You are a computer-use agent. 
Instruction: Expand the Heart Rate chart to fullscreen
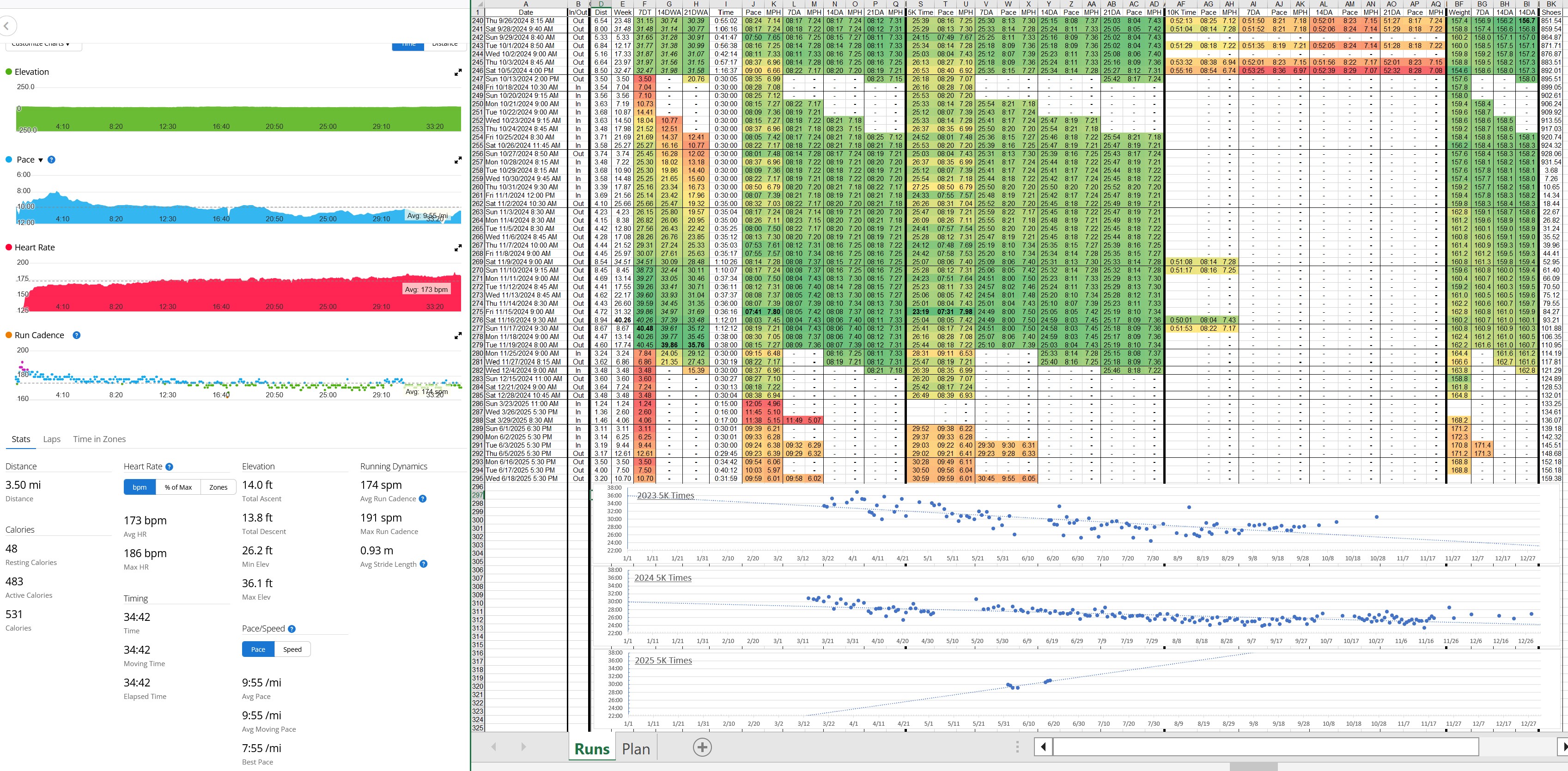tap(458, 248)
